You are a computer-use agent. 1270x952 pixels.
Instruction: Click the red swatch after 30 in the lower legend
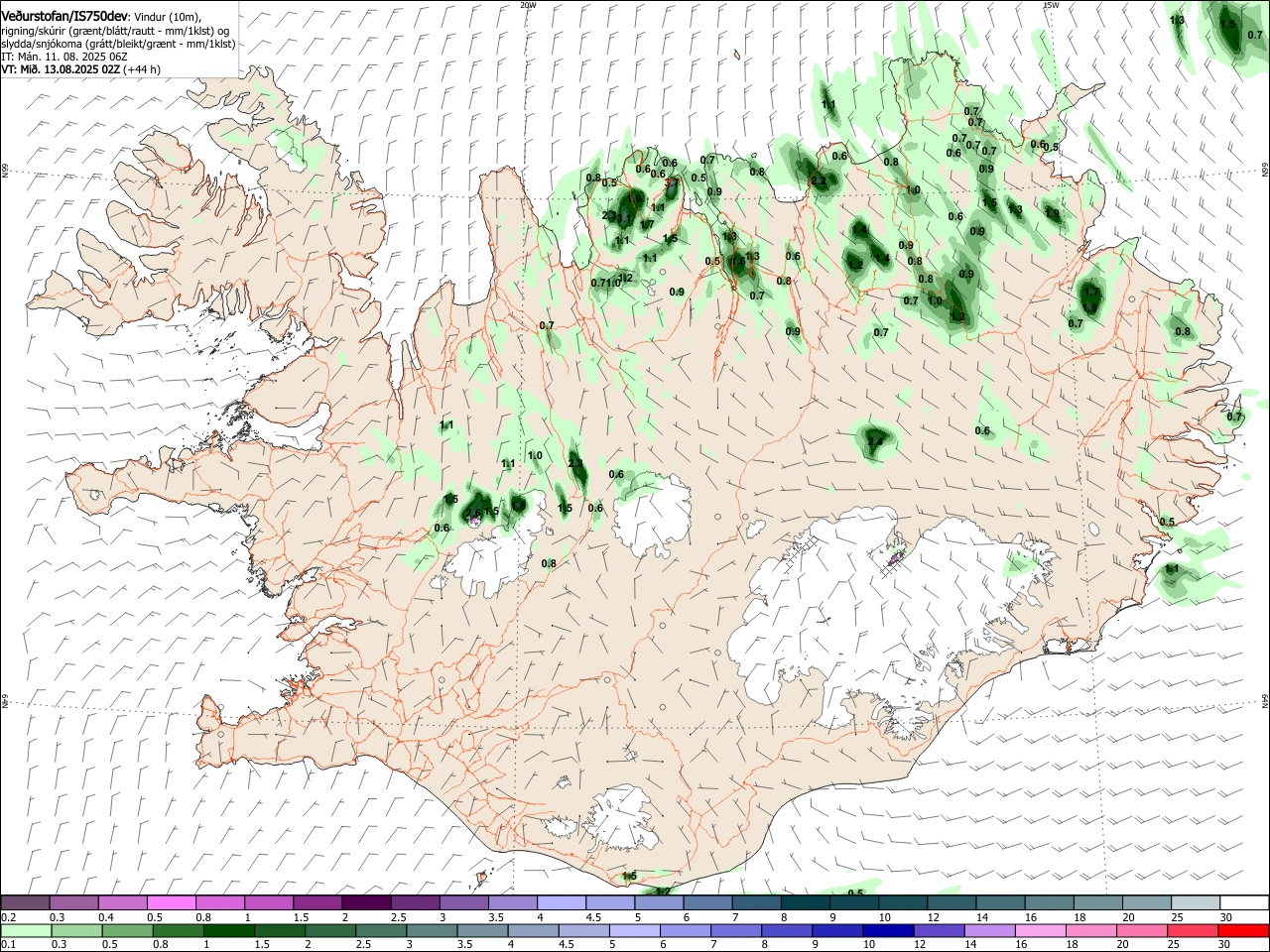1243,931
